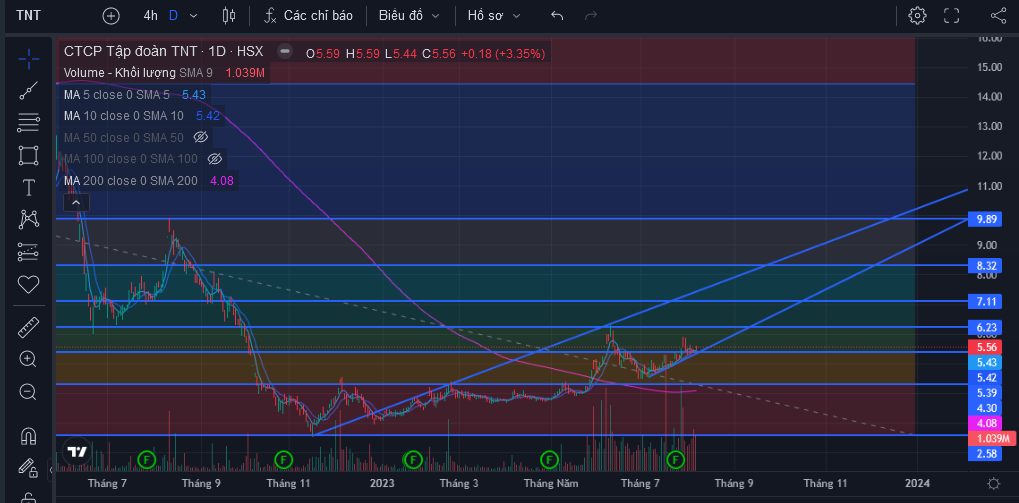
Task: Open the F marker right of Tháng 7 2023
Action: click(676, 460)
